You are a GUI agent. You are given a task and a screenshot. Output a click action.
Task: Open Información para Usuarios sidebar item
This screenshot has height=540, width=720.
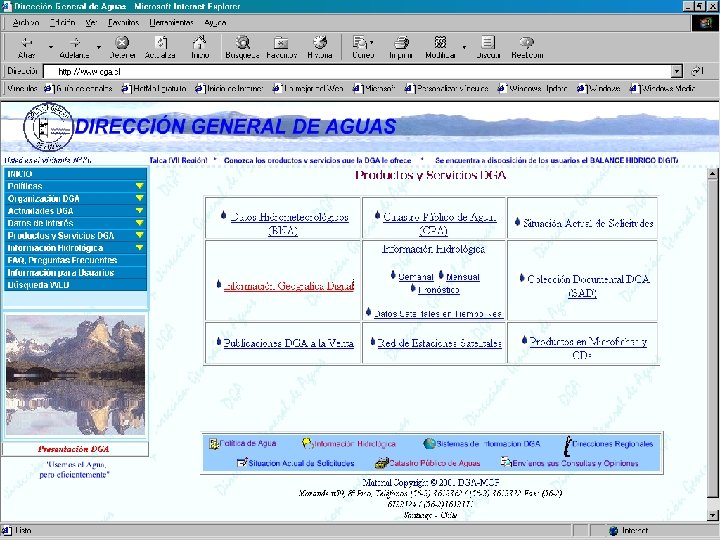[x=75, y=273]
